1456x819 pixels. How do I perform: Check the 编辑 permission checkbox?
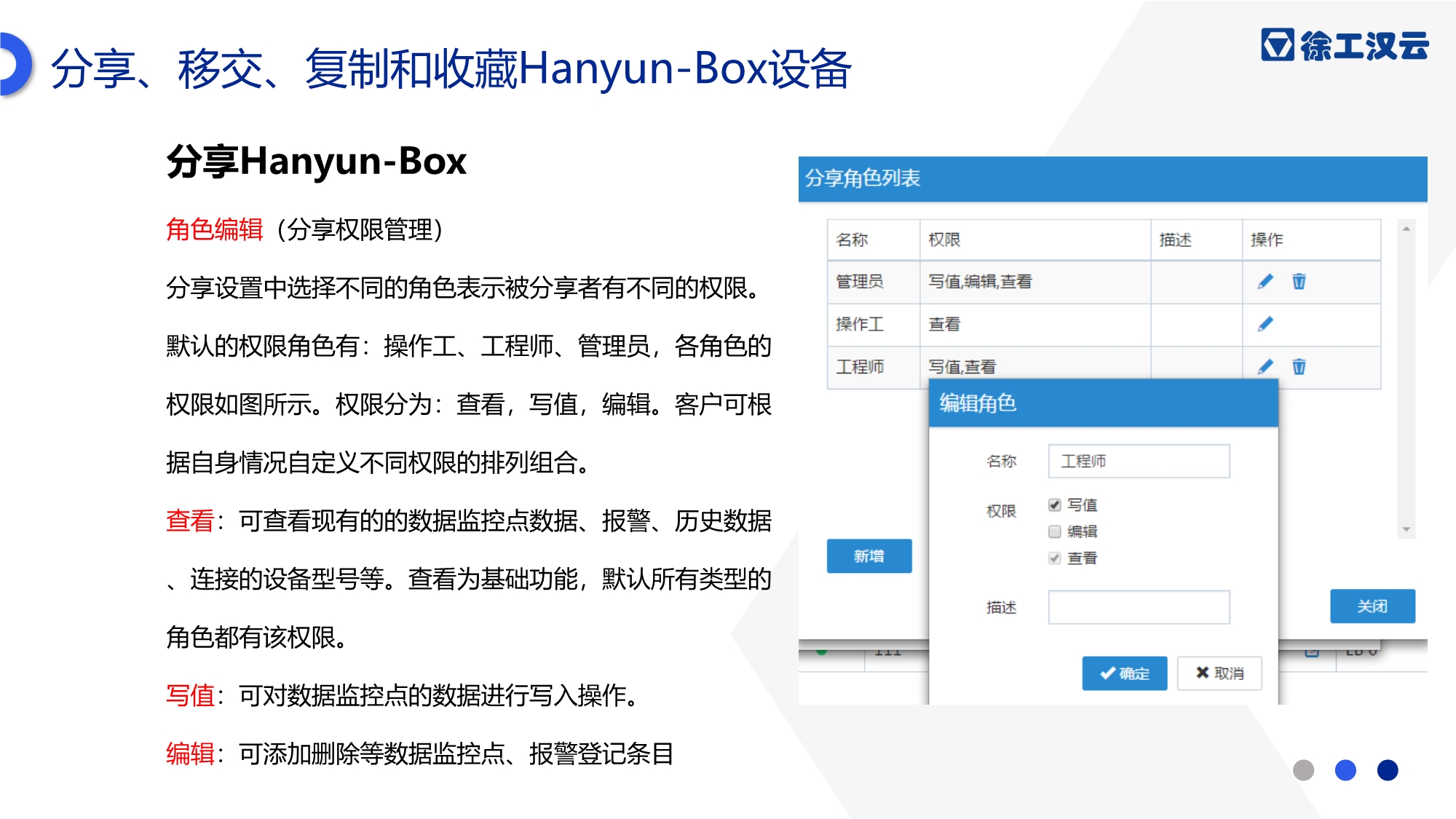(1054, 531)
